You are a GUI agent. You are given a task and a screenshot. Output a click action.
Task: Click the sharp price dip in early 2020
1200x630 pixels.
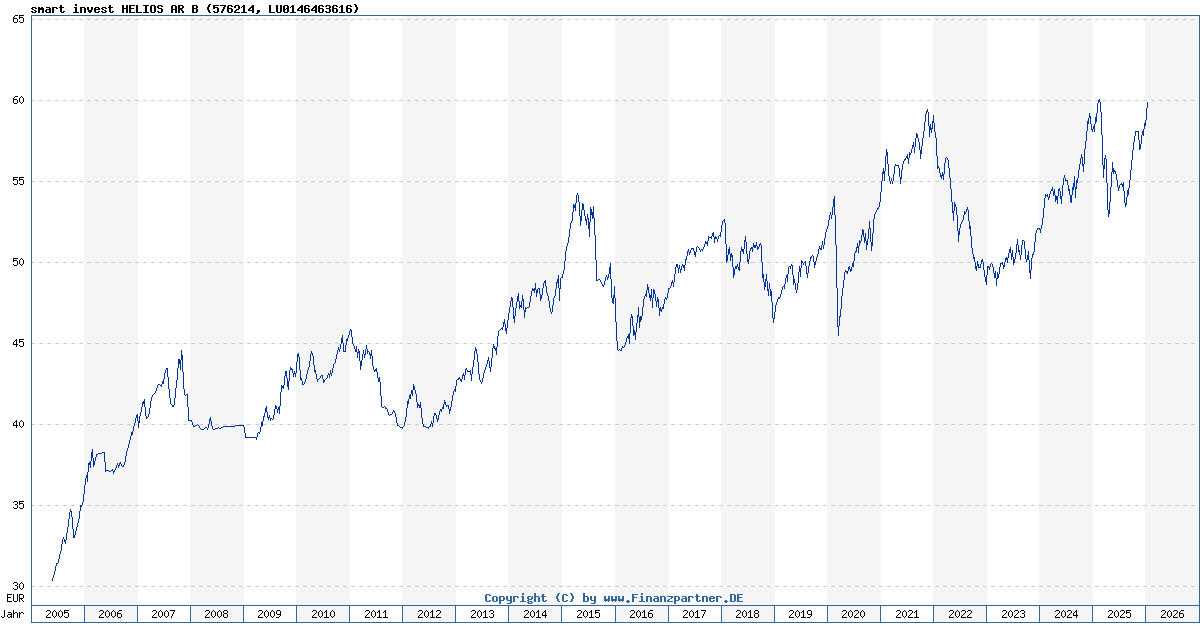pyautogui.click(x=838, y=334)
